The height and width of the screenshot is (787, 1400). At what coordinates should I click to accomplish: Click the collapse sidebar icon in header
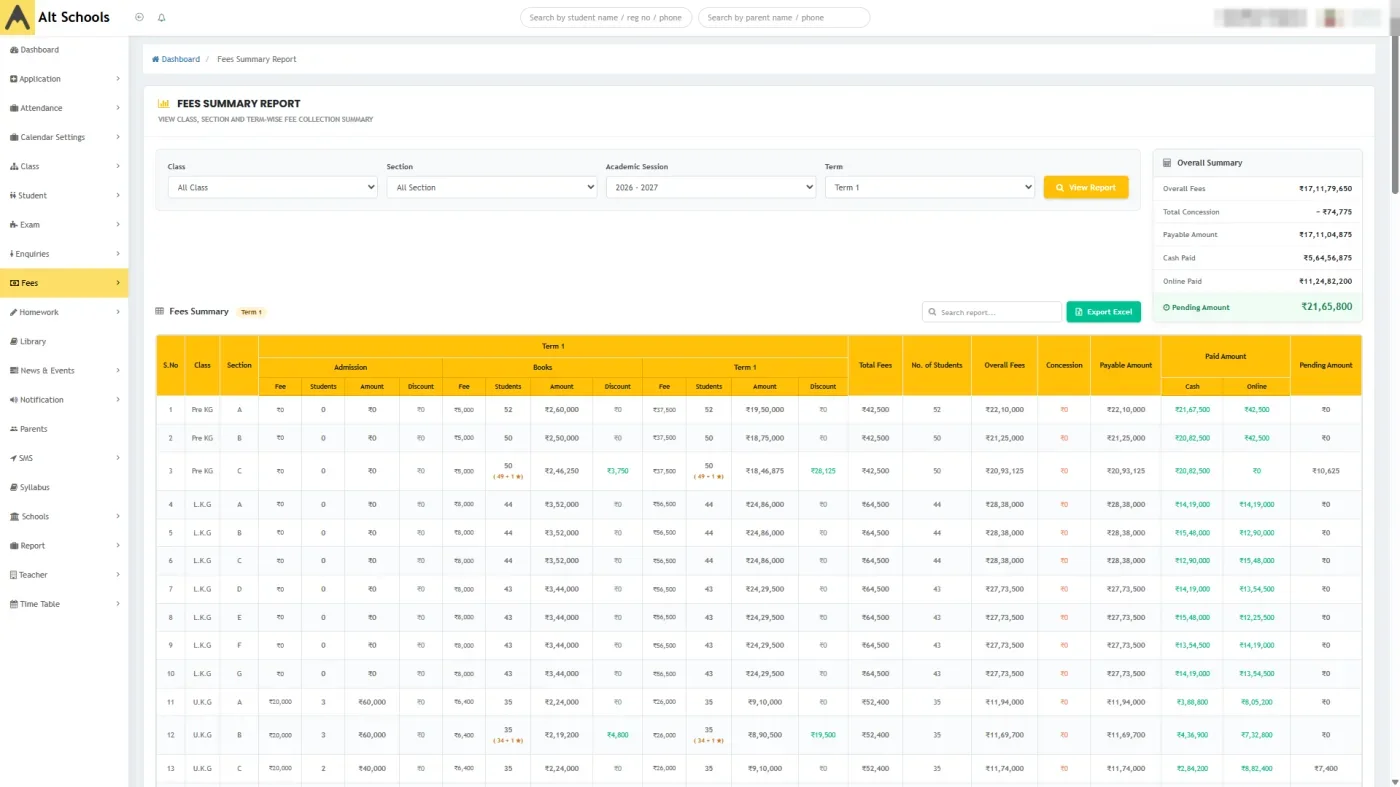[139, 17]
